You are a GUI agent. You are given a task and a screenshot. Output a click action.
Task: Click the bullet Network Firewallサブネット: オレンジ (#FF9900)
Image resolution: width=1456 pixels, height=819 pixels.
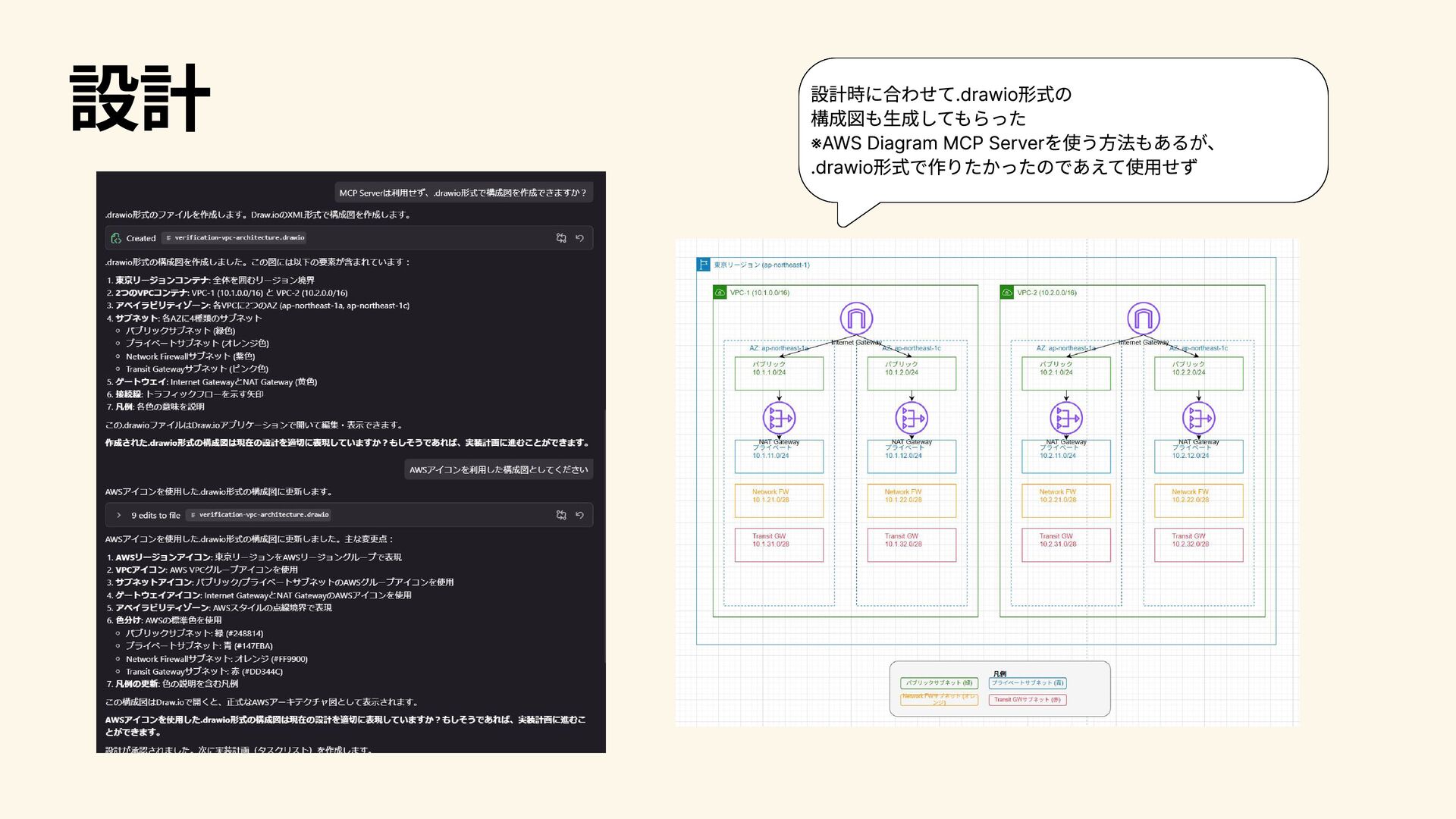coord(217,659)
